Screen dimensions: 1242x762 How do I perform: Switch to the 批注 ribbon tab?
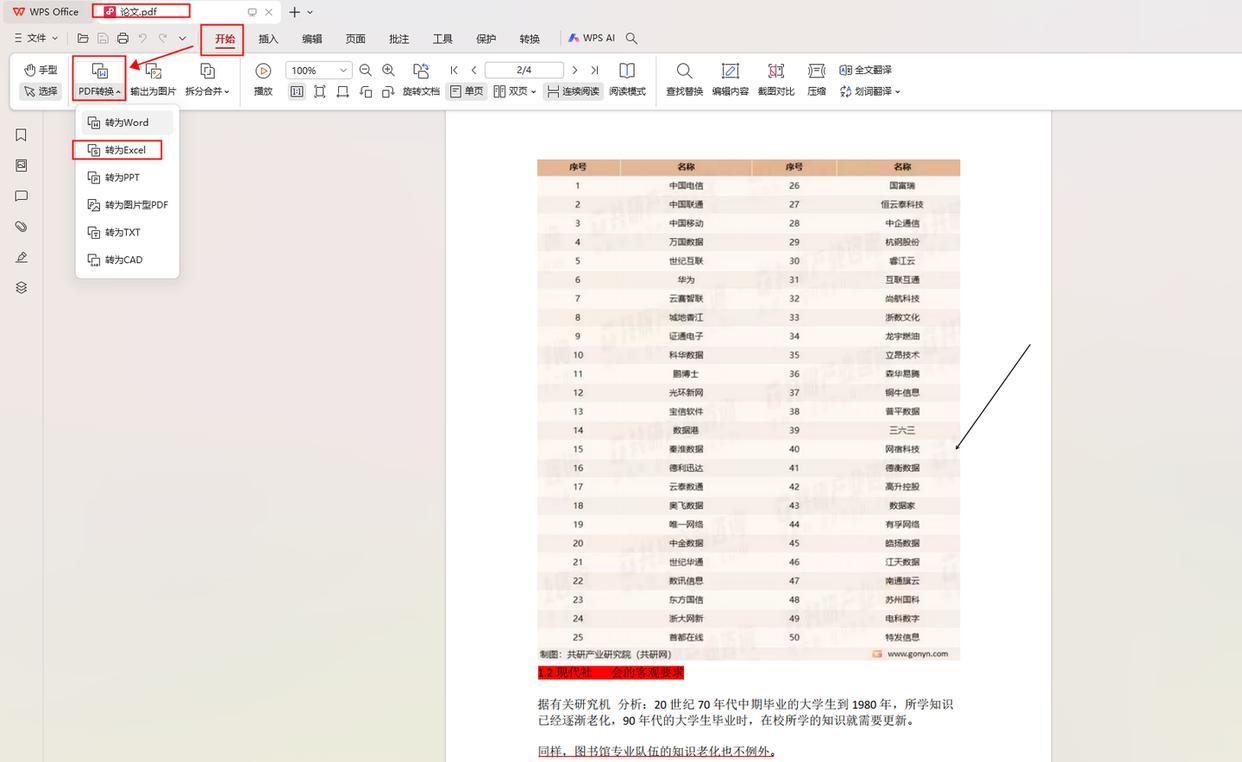pyautogui.click(x=399, y=38)
